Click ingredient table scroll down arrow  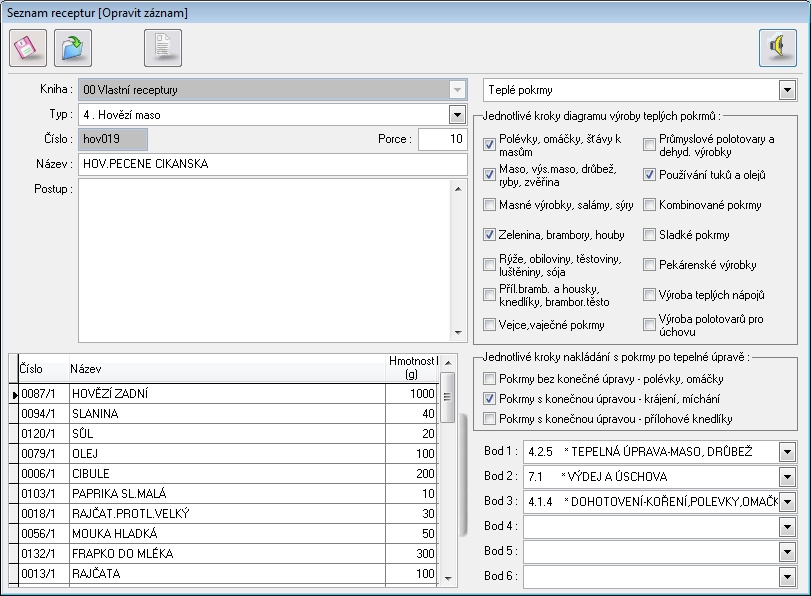tap(448, 578)
